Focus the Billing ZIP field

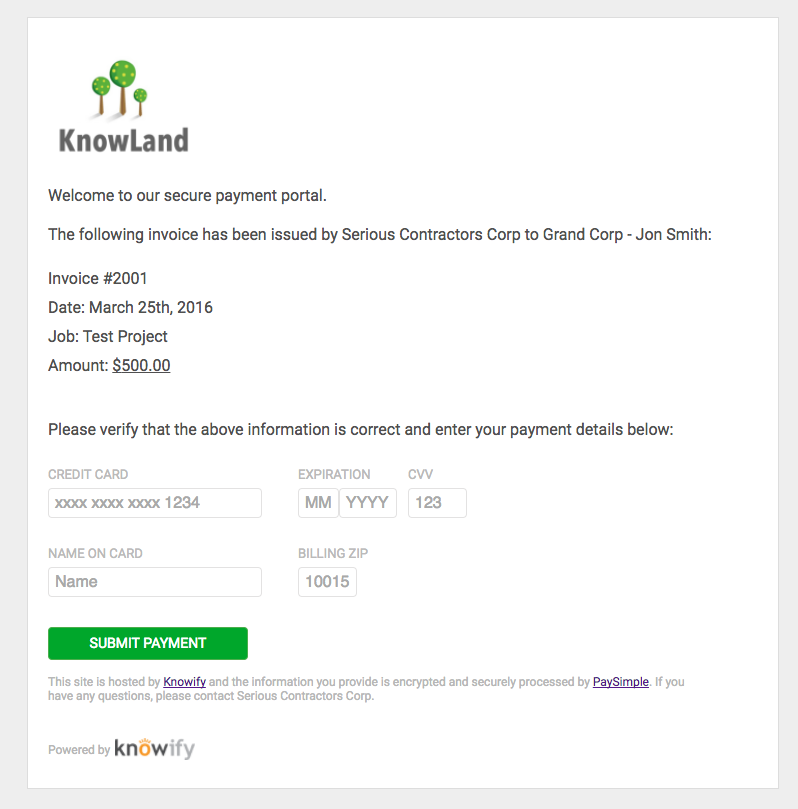(x=328, y=582)
